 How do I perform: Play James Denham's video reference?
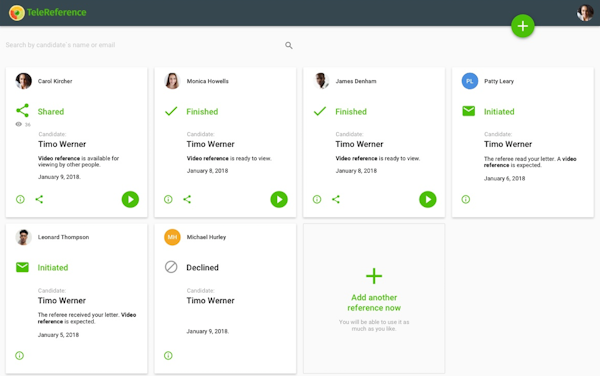(x=427, y=199)
